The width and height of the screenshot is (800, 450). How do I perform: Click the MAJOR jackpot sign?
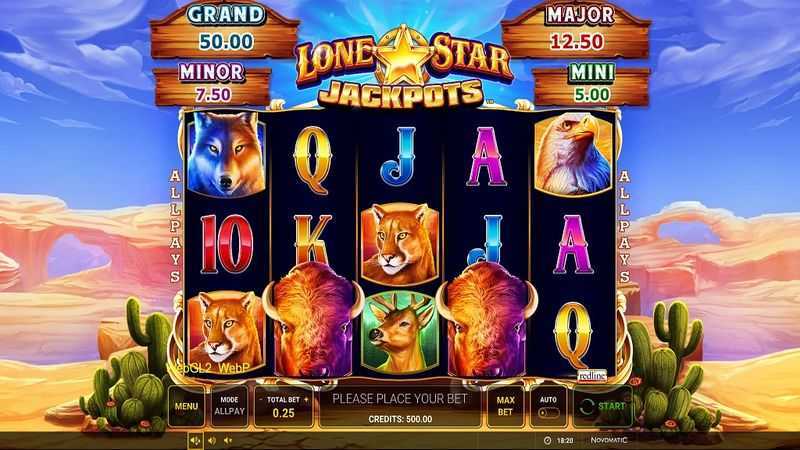(x=577, y=31)
